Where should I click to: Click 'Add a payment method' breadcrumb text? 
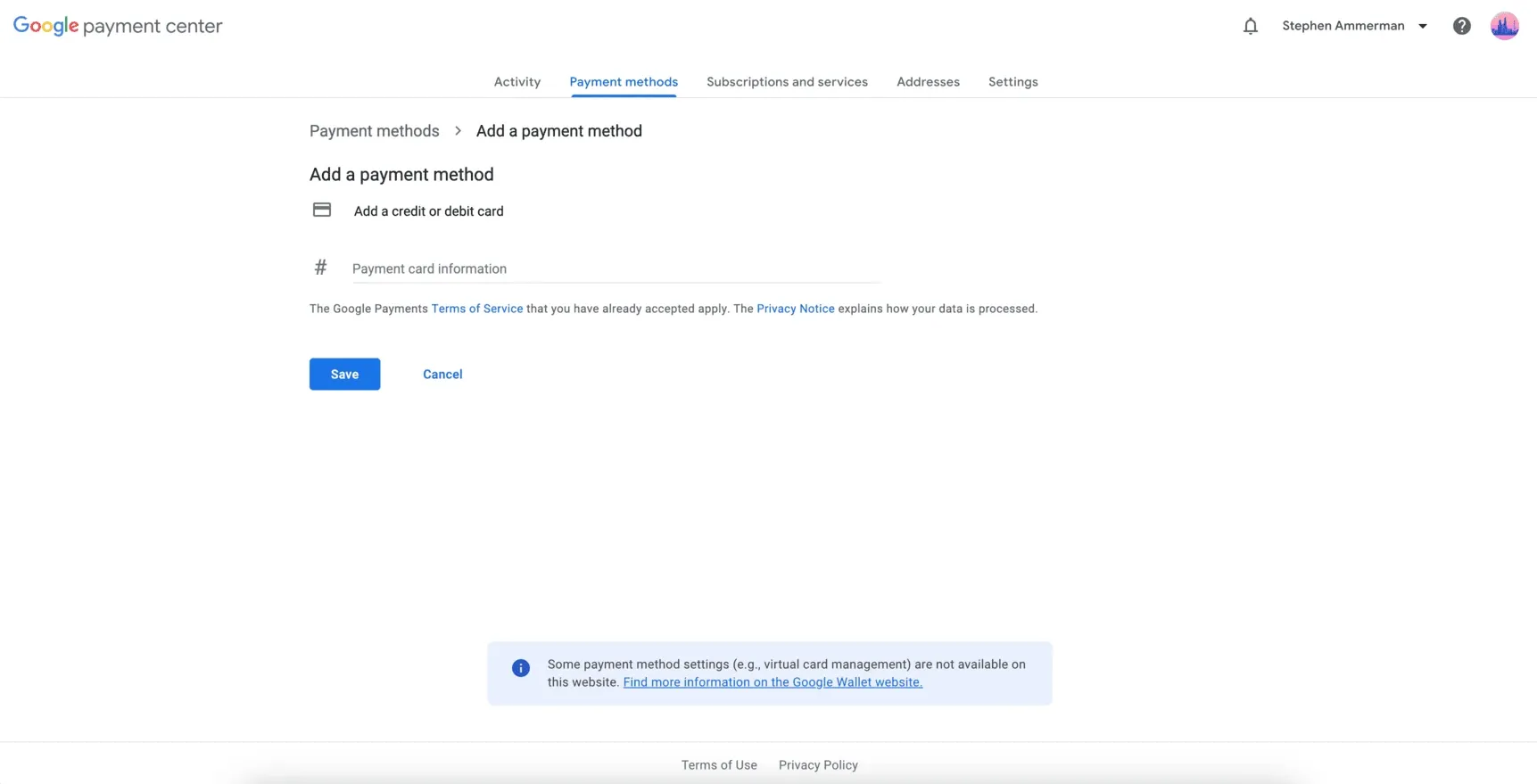point(559,131)
